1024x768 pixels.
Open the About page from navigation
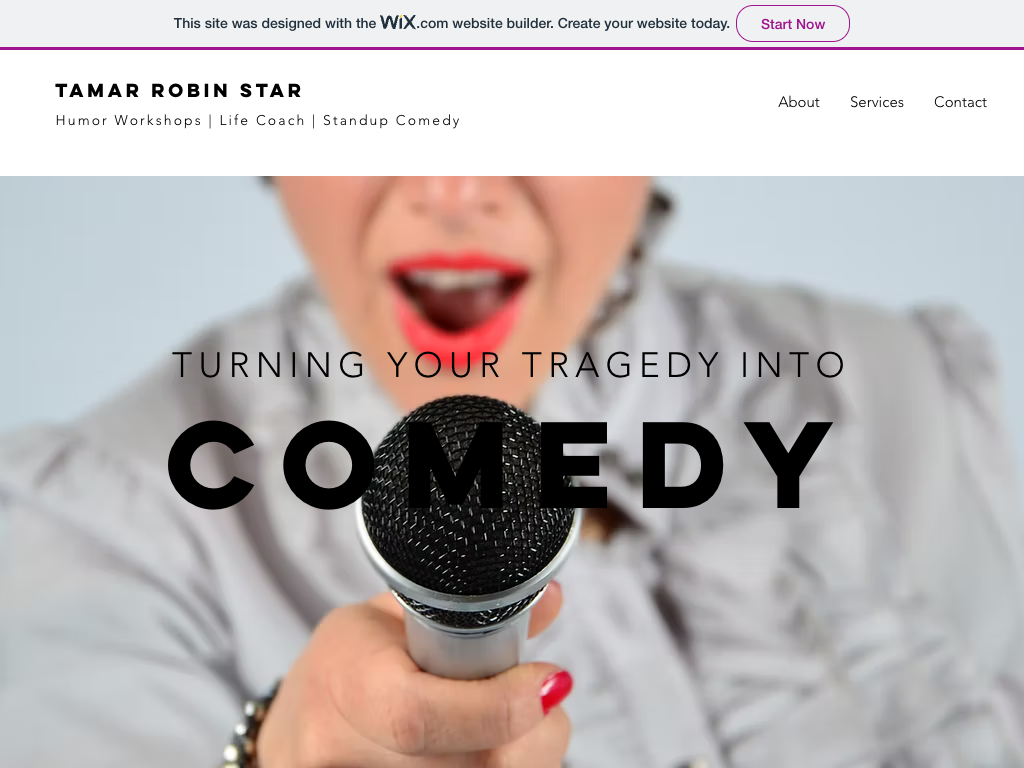click(x=798, y=102)
